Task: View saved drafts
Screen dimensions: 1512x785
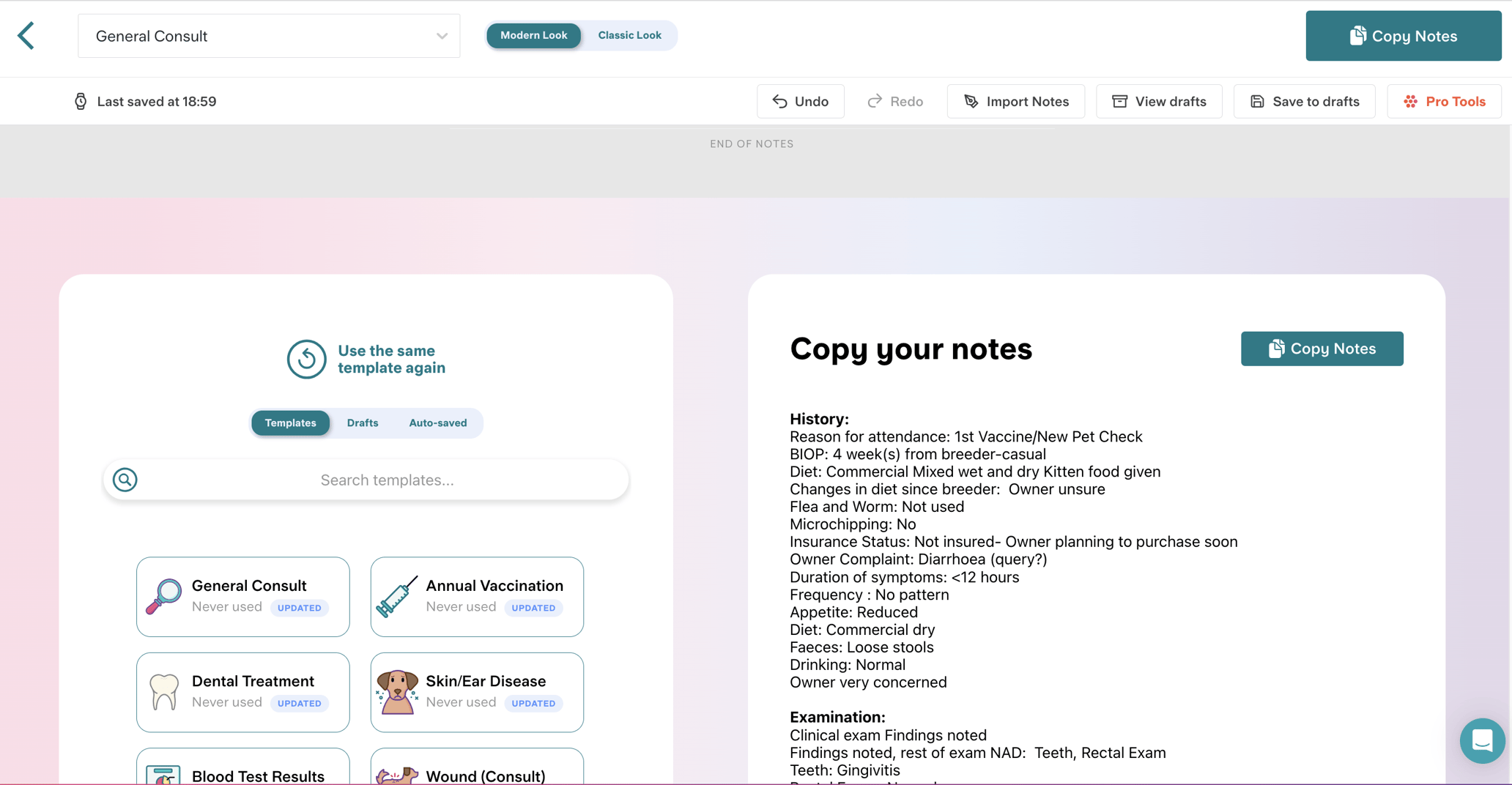Action: pyautogui.click(x=1158, y=101)
